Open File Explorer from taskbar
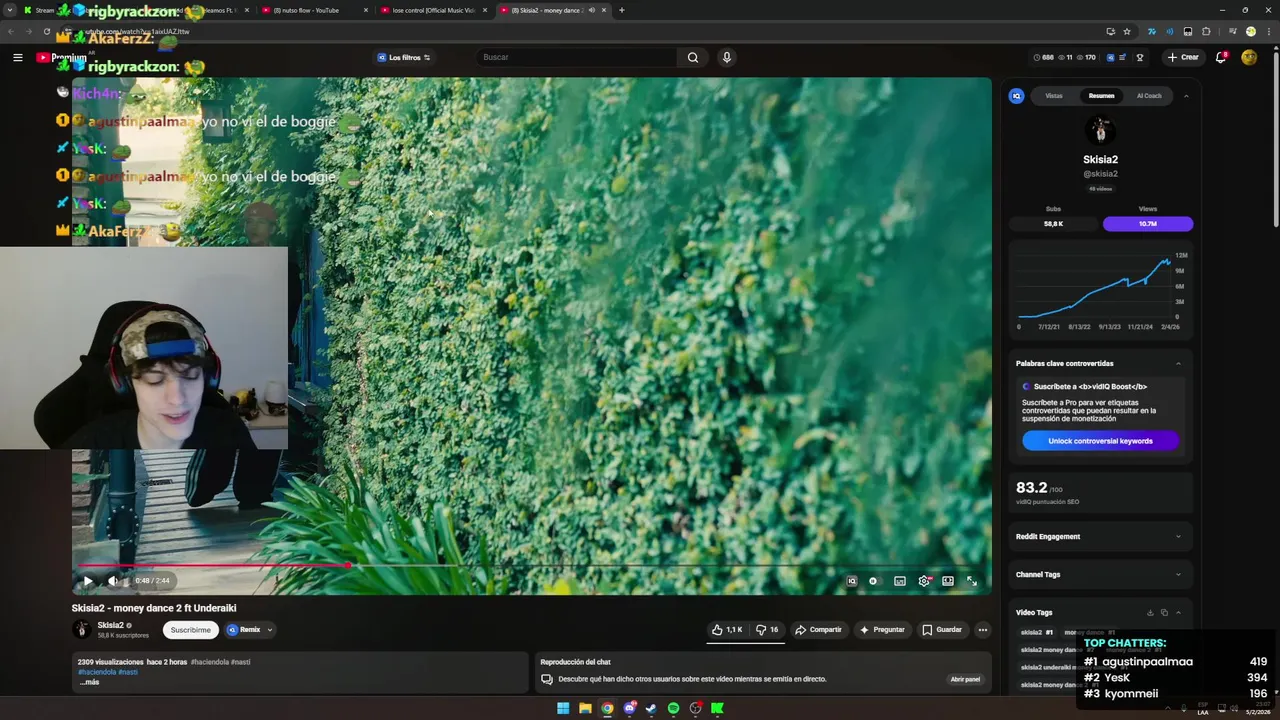Viewport: 1280px width, 720px height. pyautogui.click(x=585, y=709)
